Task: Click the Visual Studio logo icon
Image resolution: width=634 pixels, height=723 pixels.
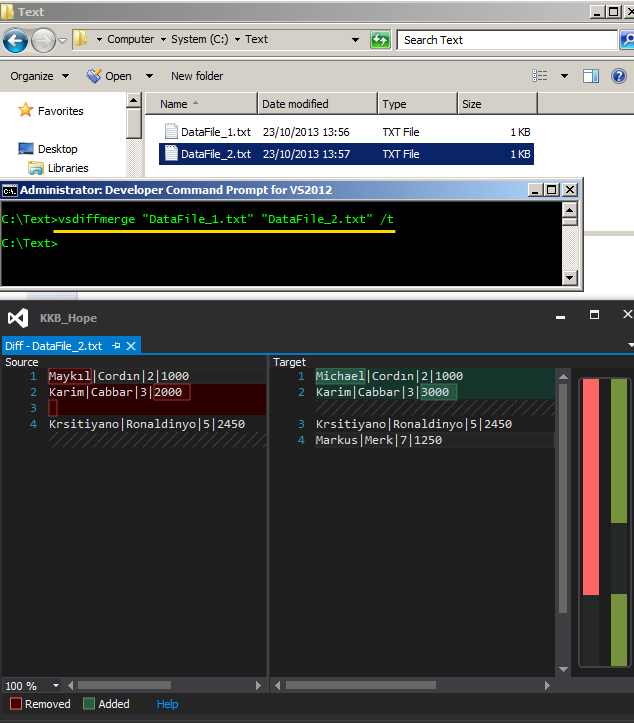Action: coord(17,318)
